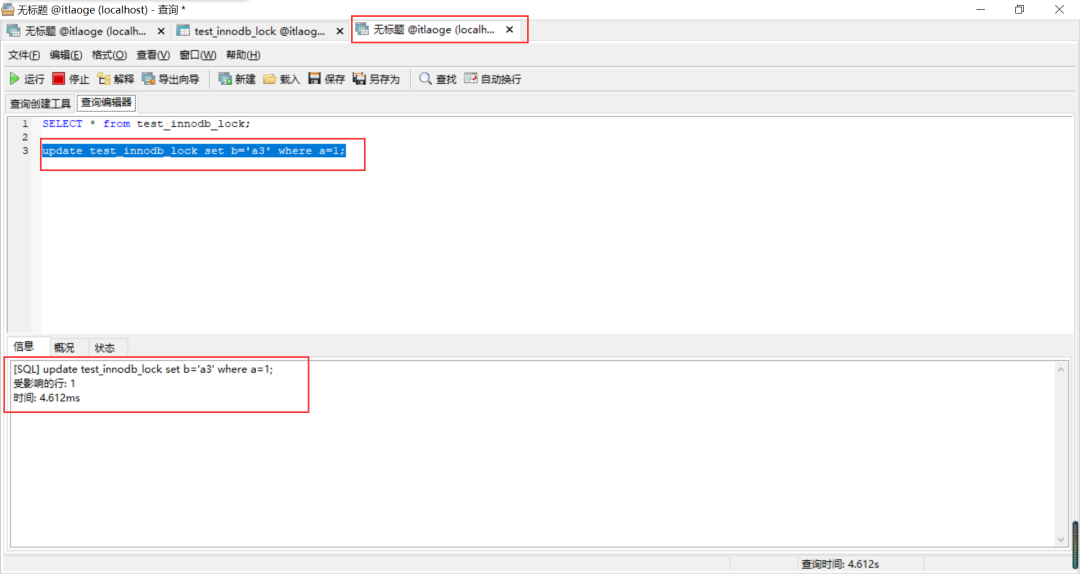
Task: Open the 文件(F) menu
Action: click(24, 55)
